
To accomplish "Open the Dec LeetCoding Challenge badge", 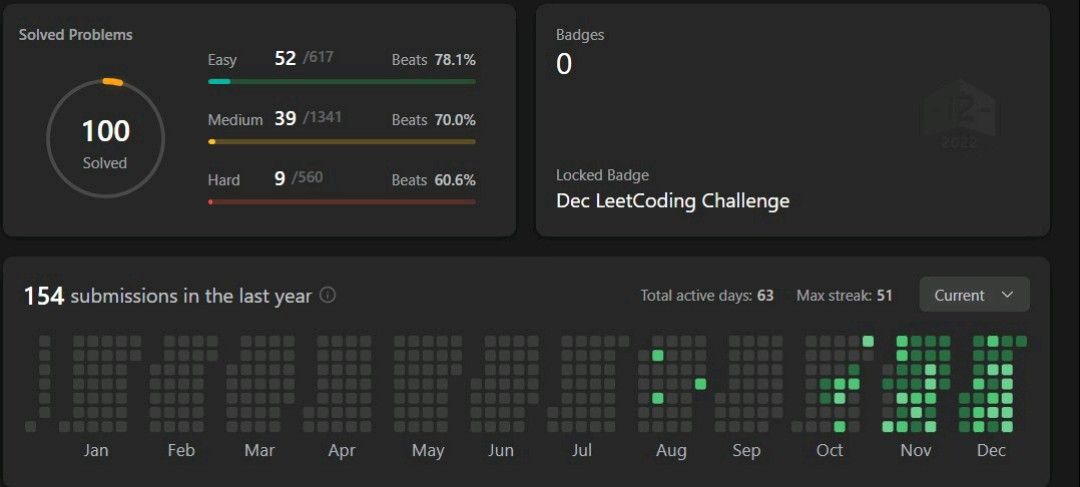I will (x=672, y=201).
